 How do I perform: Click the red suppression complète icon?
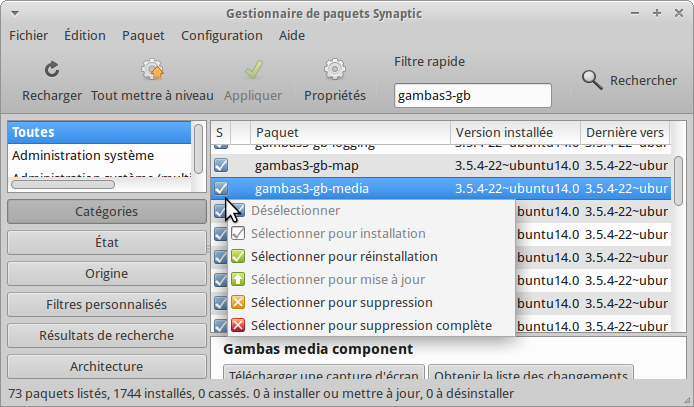click(x=238, y=326)
